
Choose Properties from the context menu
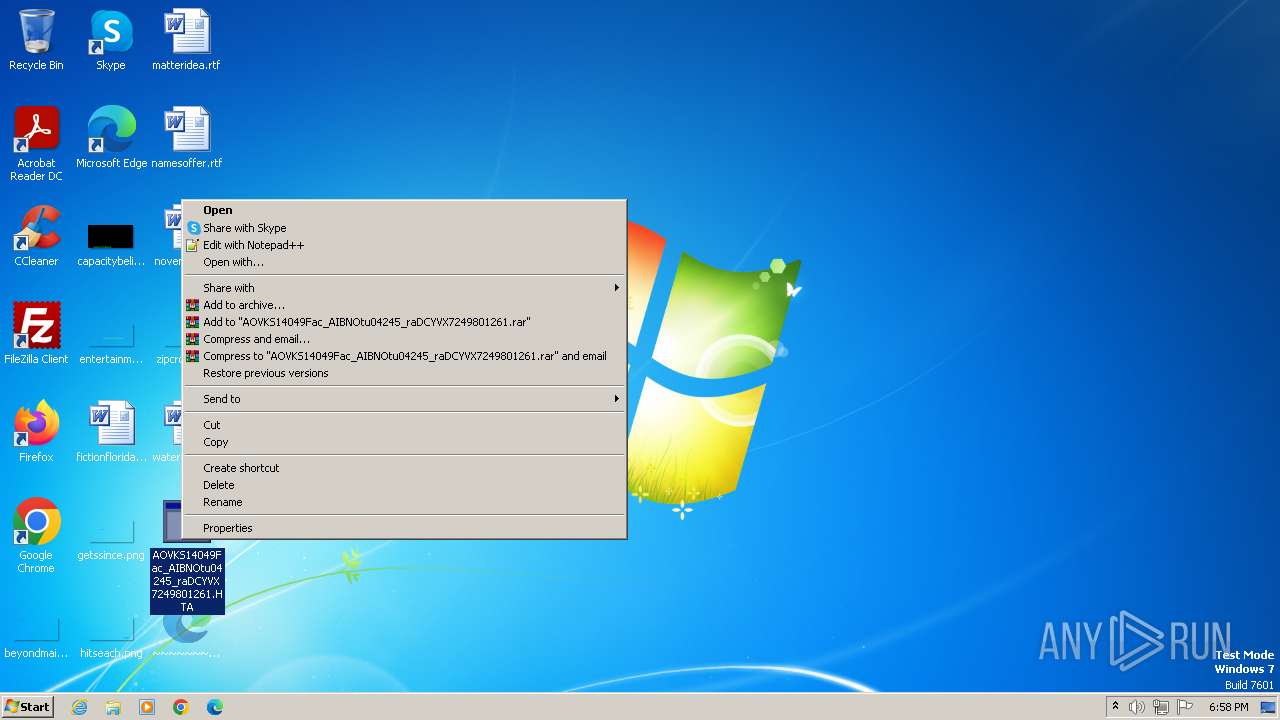pos(404,528)
